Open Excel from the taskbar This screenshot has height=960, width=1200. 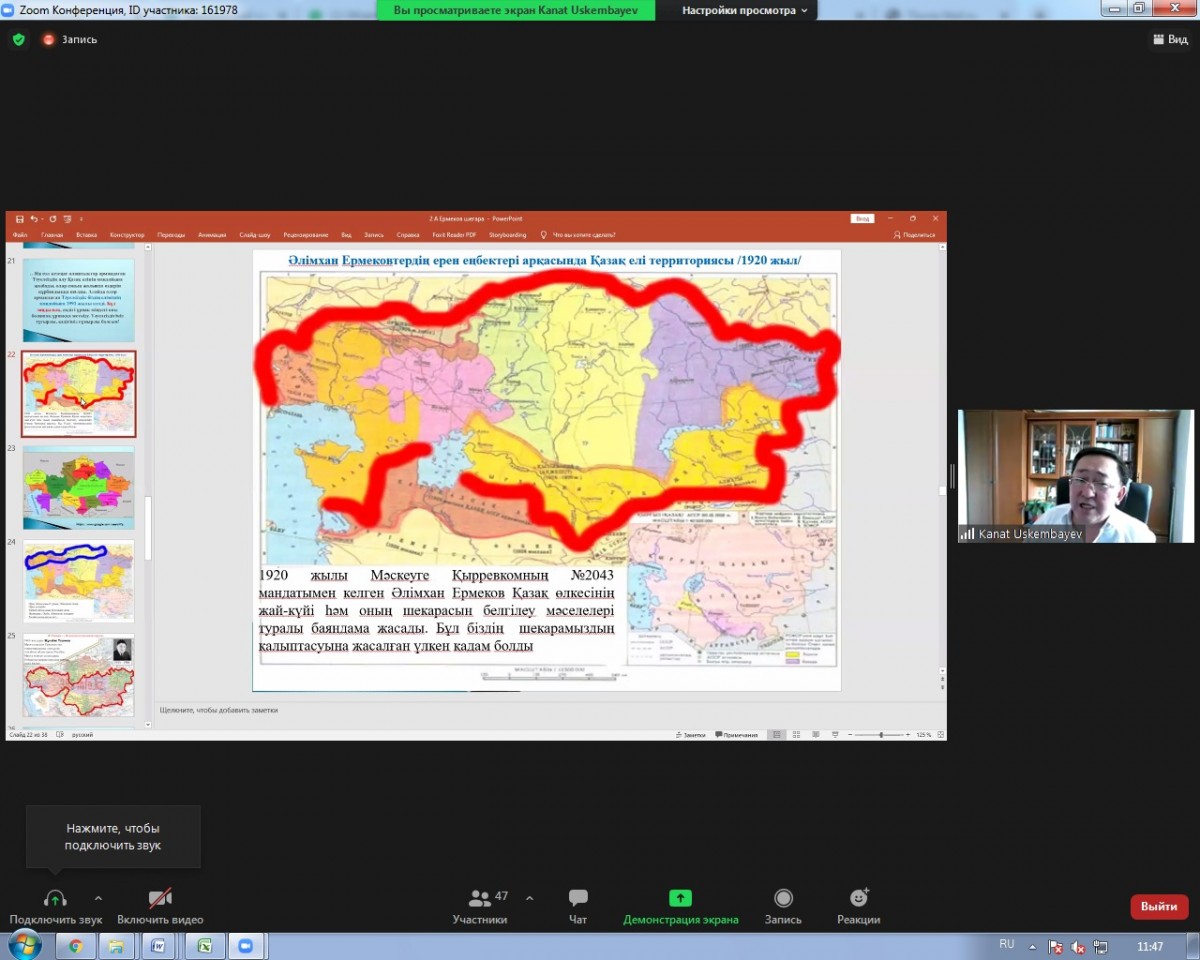203,945
